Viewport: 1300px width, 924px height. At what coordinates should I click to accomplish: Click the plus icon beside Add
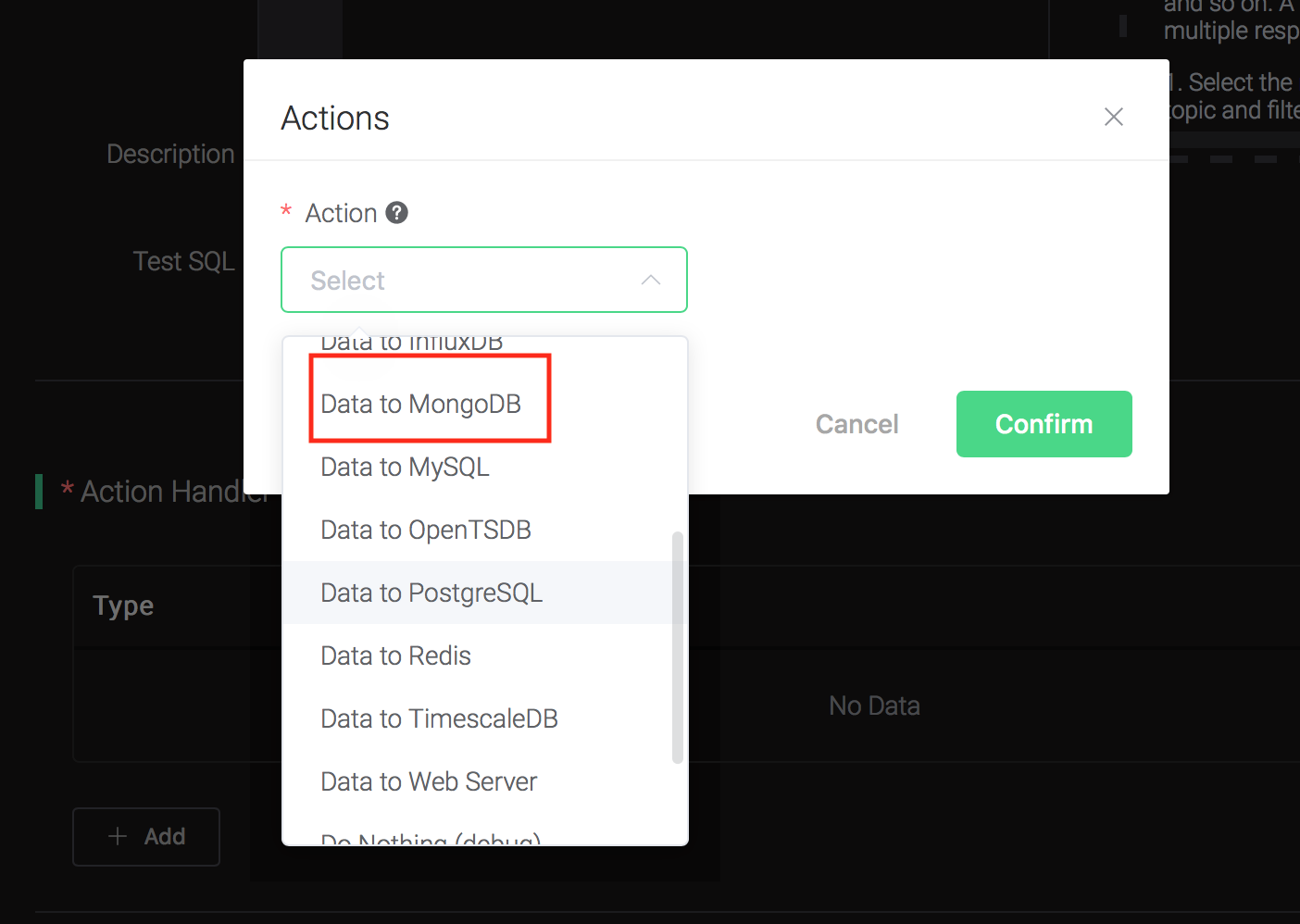(x=118, y=836)
